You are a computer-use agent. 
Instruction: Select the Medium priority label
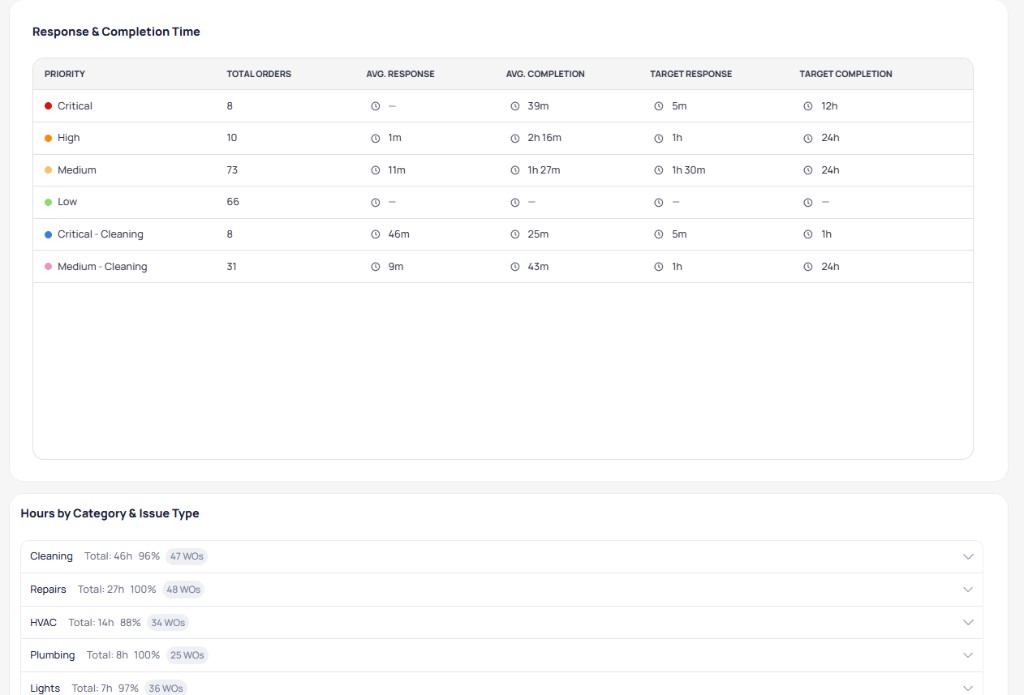77,170
